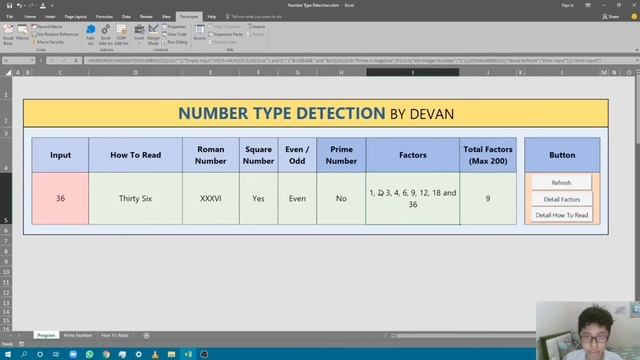Screen dimensions: 640x360
Task: Open the File tab
Action: pyautogui.click(x=9, y=17)
